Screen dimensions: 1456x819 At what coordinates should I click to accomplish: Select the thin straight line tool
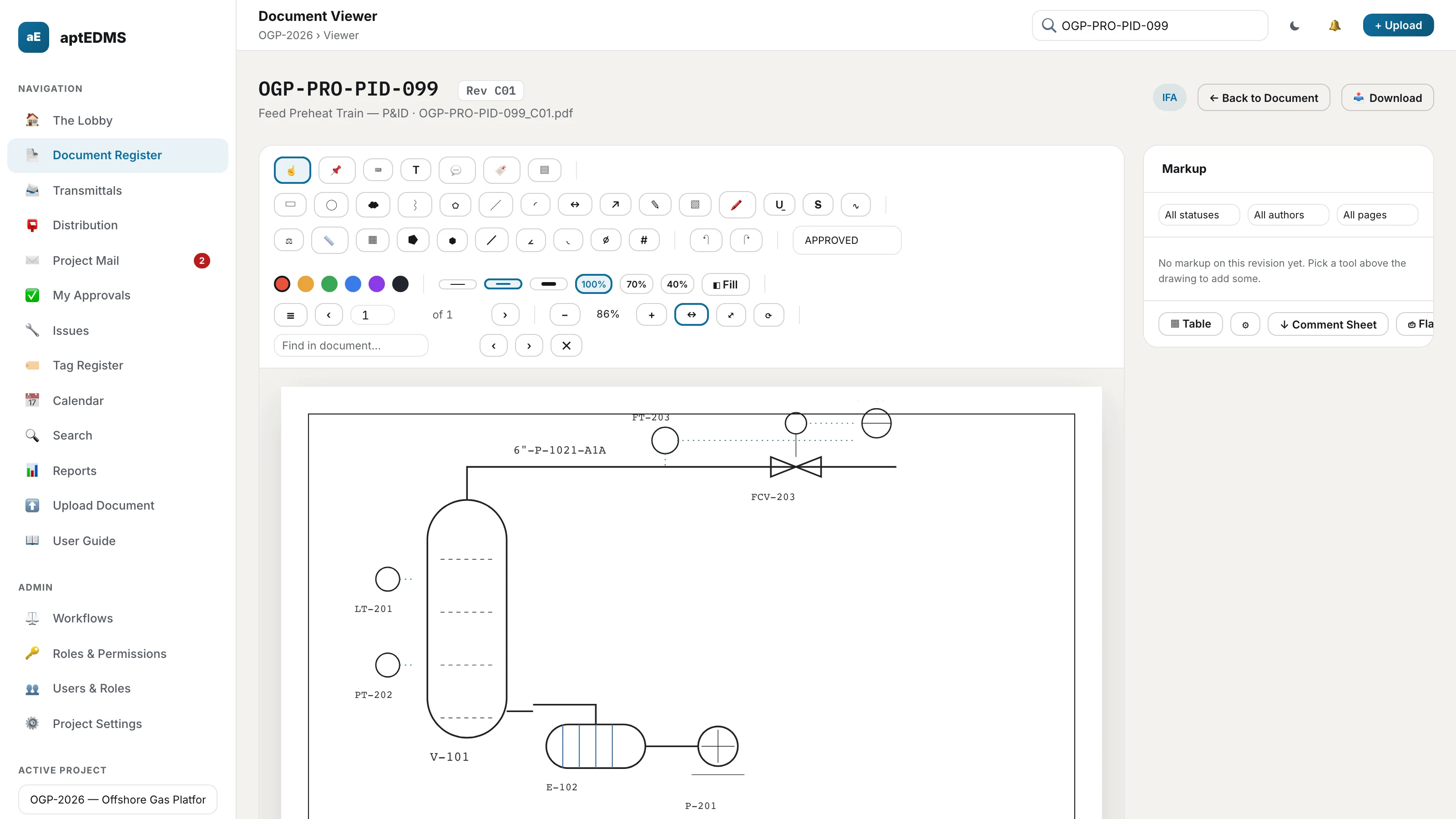(x=495, y=205)
